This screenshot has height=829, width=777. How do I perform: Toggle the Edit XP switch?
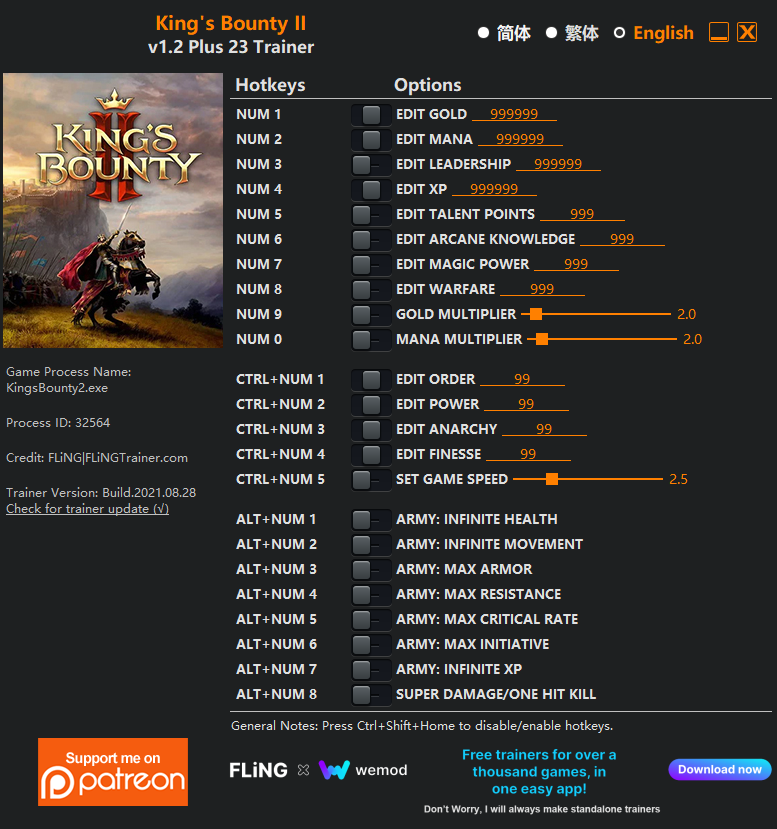click(371, 189)
